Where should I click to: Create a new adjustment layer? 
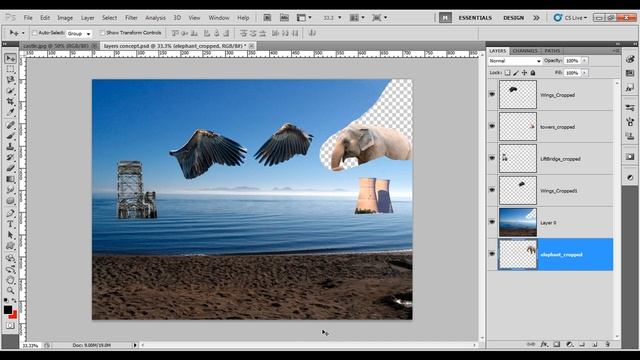pos(569,344)
